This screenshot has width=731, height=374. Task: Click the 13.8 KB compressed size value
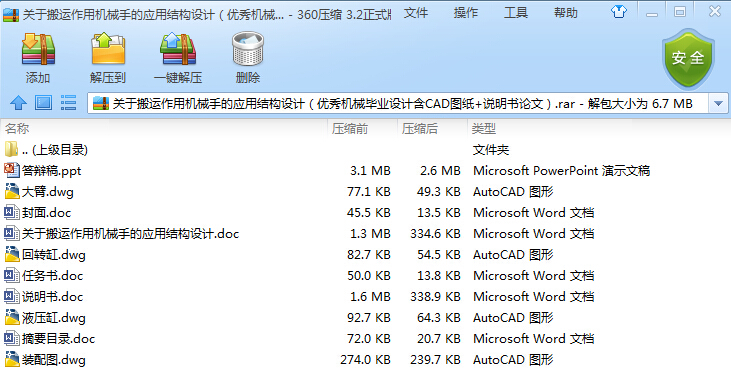click(439, 276)
